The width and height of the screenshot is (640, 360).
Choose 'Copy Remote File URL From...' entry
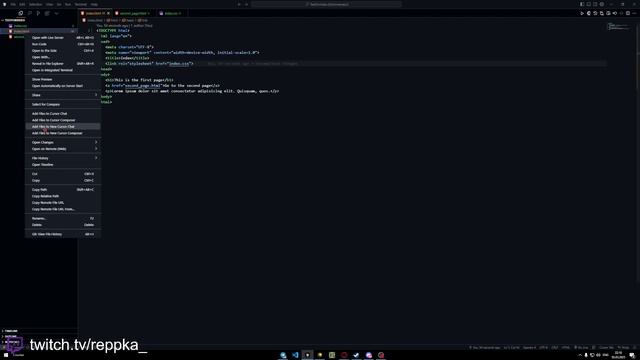tap(63, 209)
